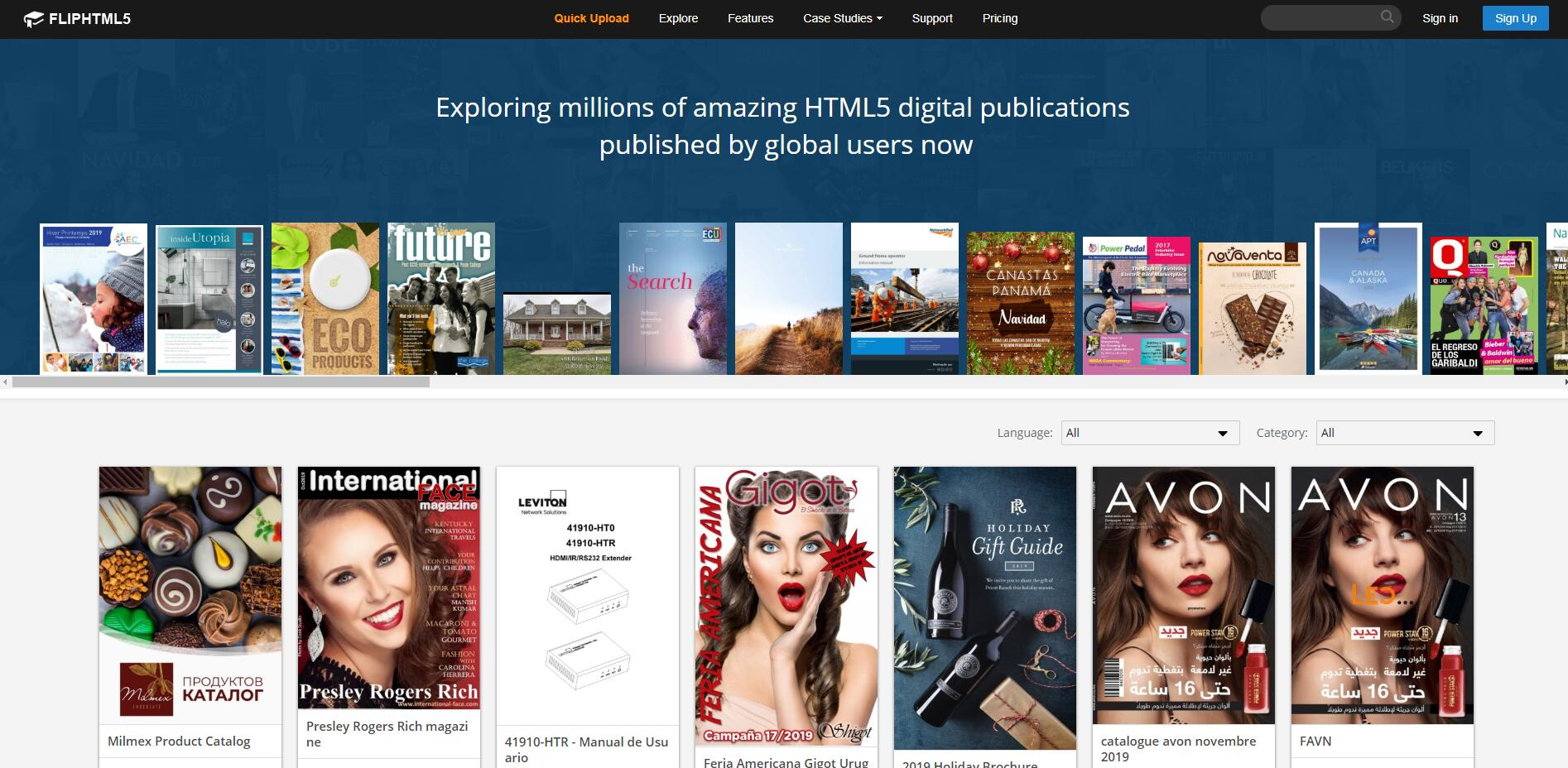Click the Sign Up button

pyautogui.click(x=1515, y=18)
